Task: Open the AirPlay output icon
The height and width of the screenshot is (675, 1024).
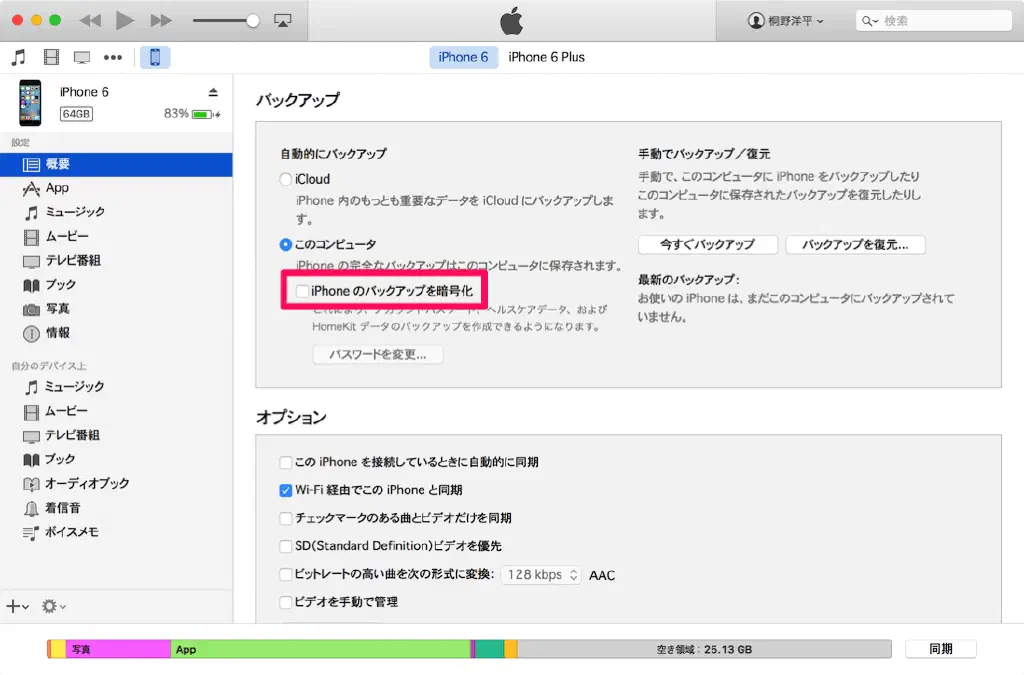Action: point(282,20)
